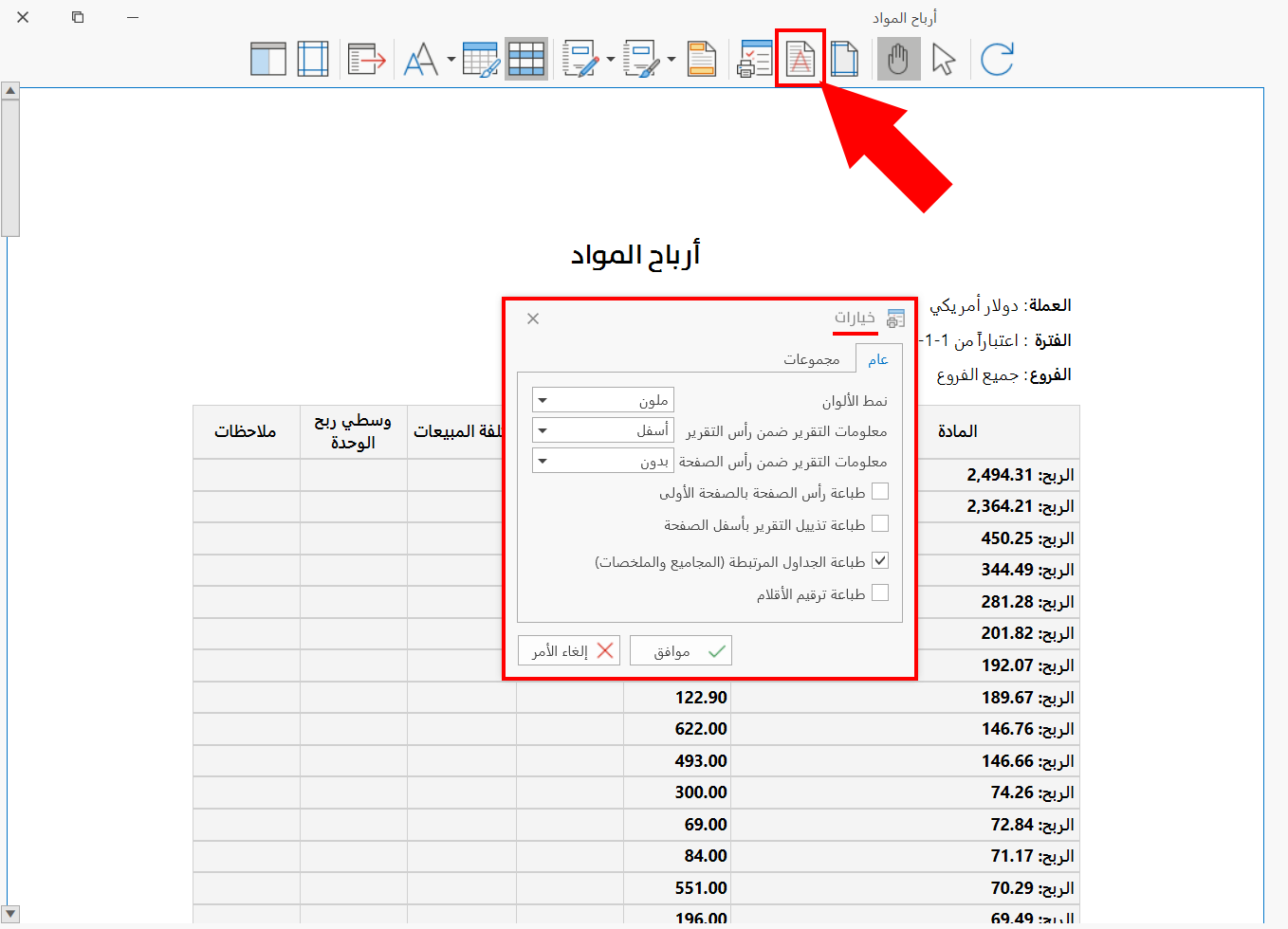The width and height of the screenshot is (1288, 929).
Task: Click the page margins icon
Action: coord(844,59)
